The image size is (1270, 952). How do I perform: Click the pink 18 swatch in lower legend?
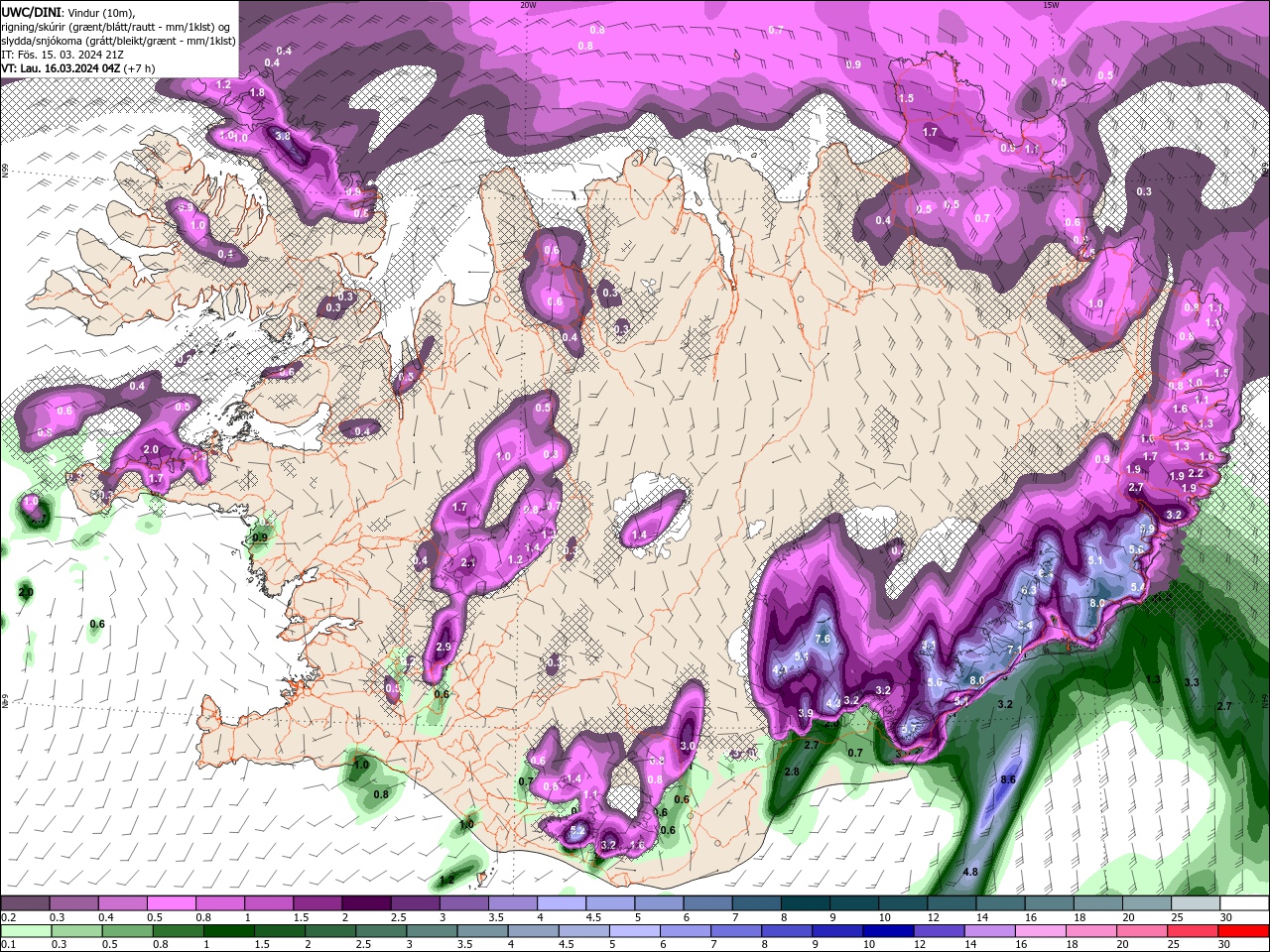pyautogui.click(x=1092, y=931)
